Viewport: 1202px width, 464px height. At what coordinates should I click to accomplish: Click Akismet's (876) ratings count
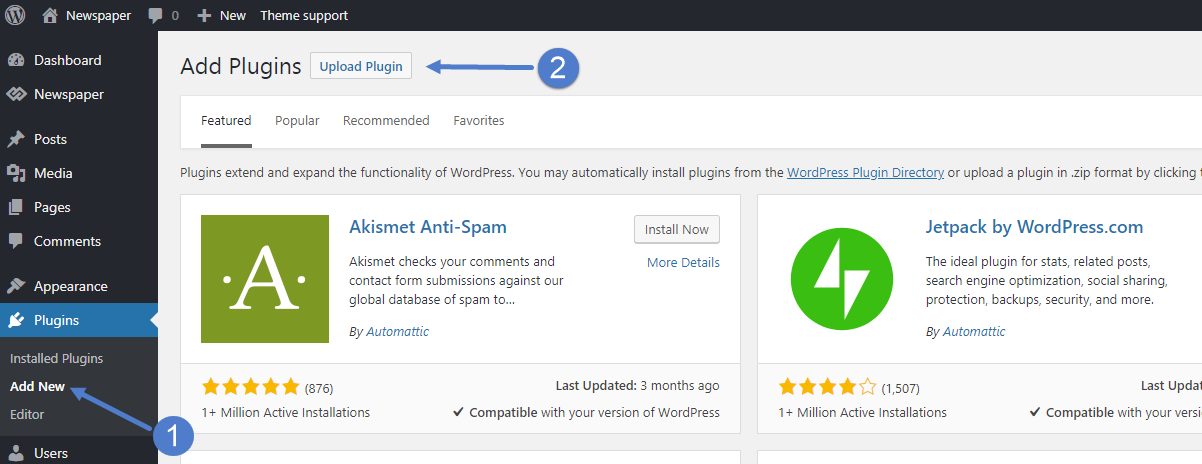click(319, 388)
